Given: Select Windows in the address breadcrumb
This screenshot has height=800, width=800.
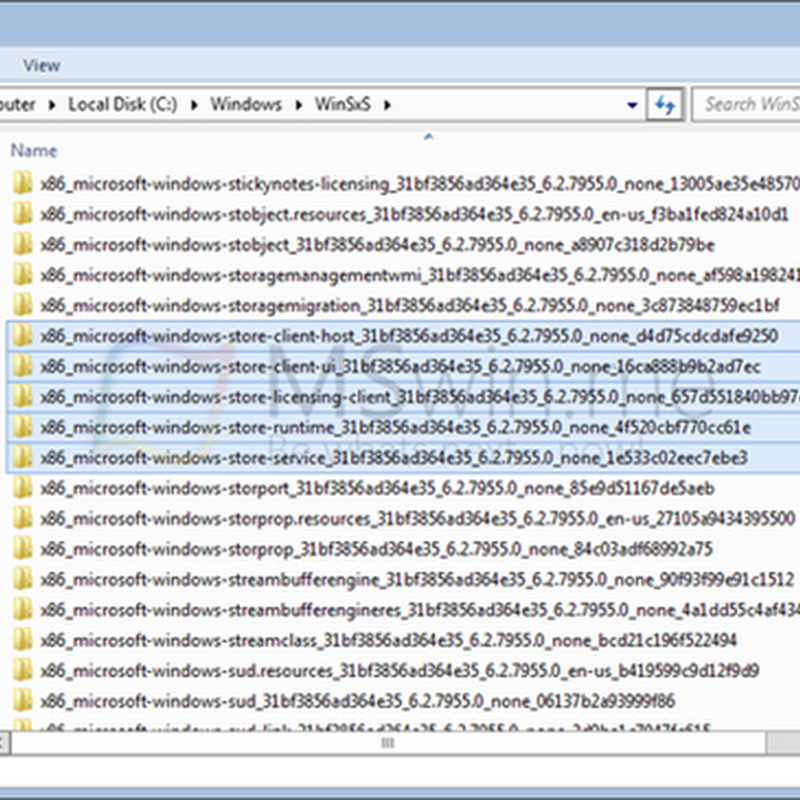Looking at the screenshot, I should click(x=246, y=105).
